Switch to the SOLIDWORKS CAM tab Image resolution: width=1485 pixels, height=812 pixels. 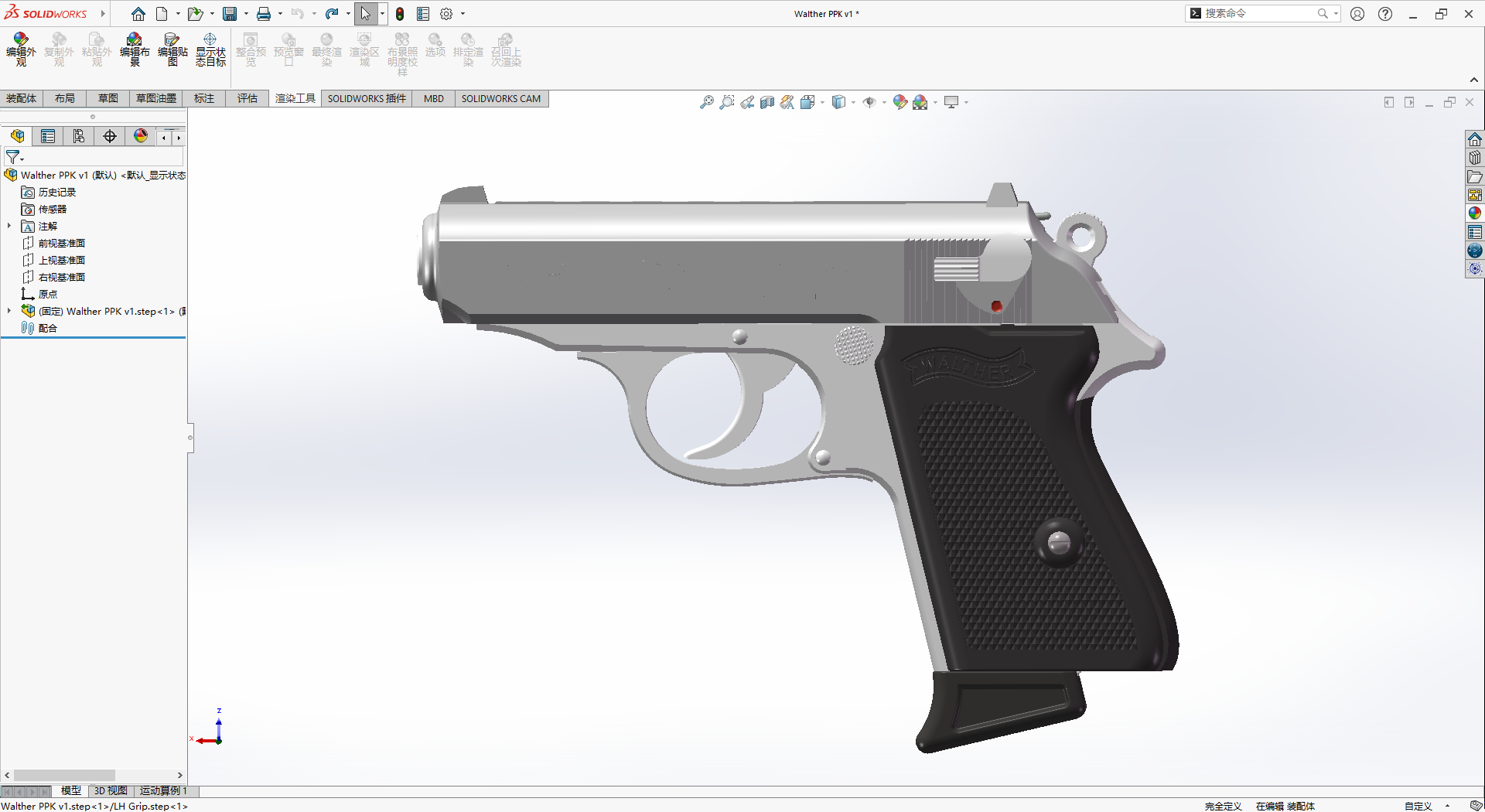(x=501, y=98)
